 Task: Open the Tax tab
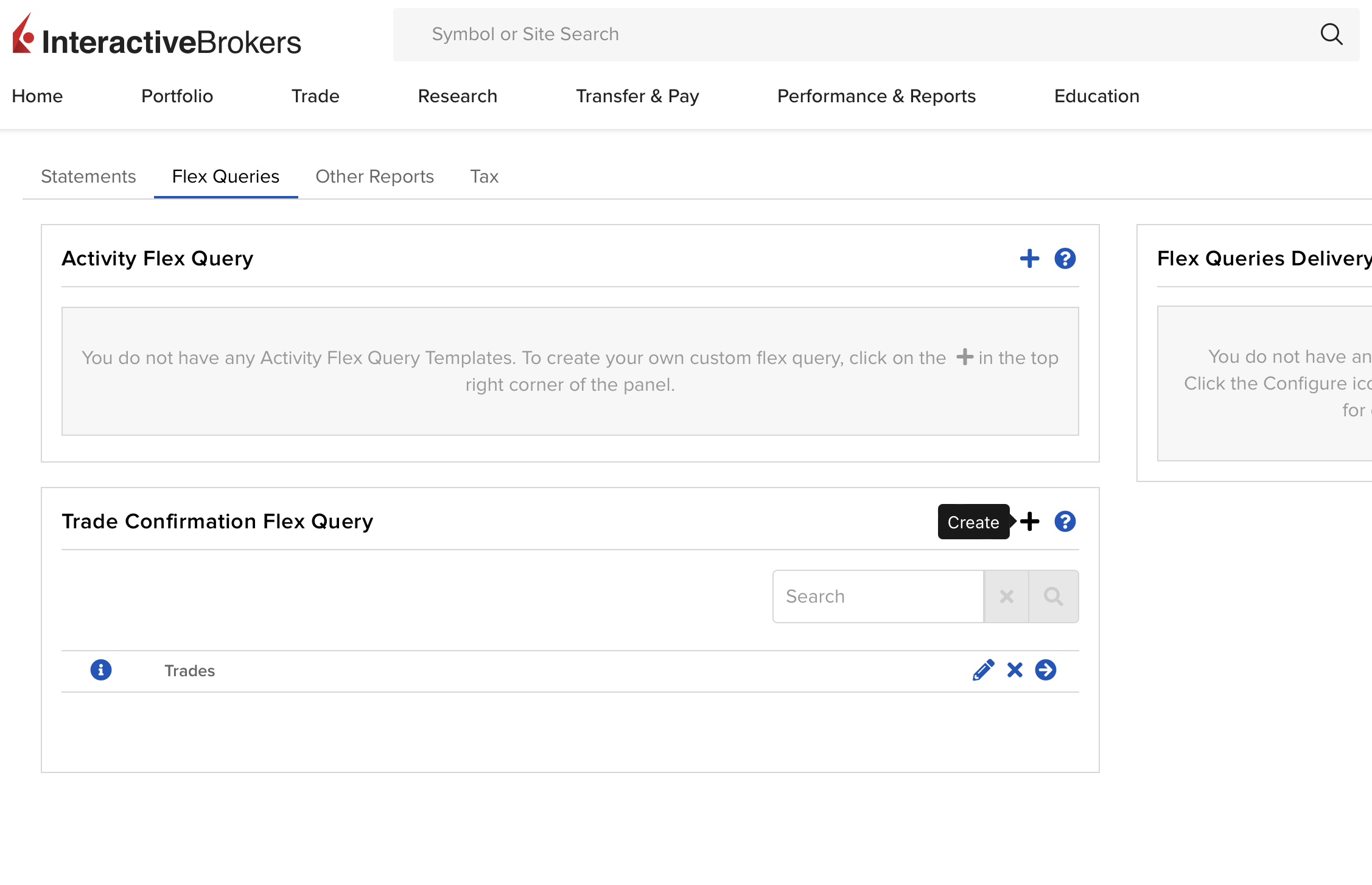pos(484,177)
